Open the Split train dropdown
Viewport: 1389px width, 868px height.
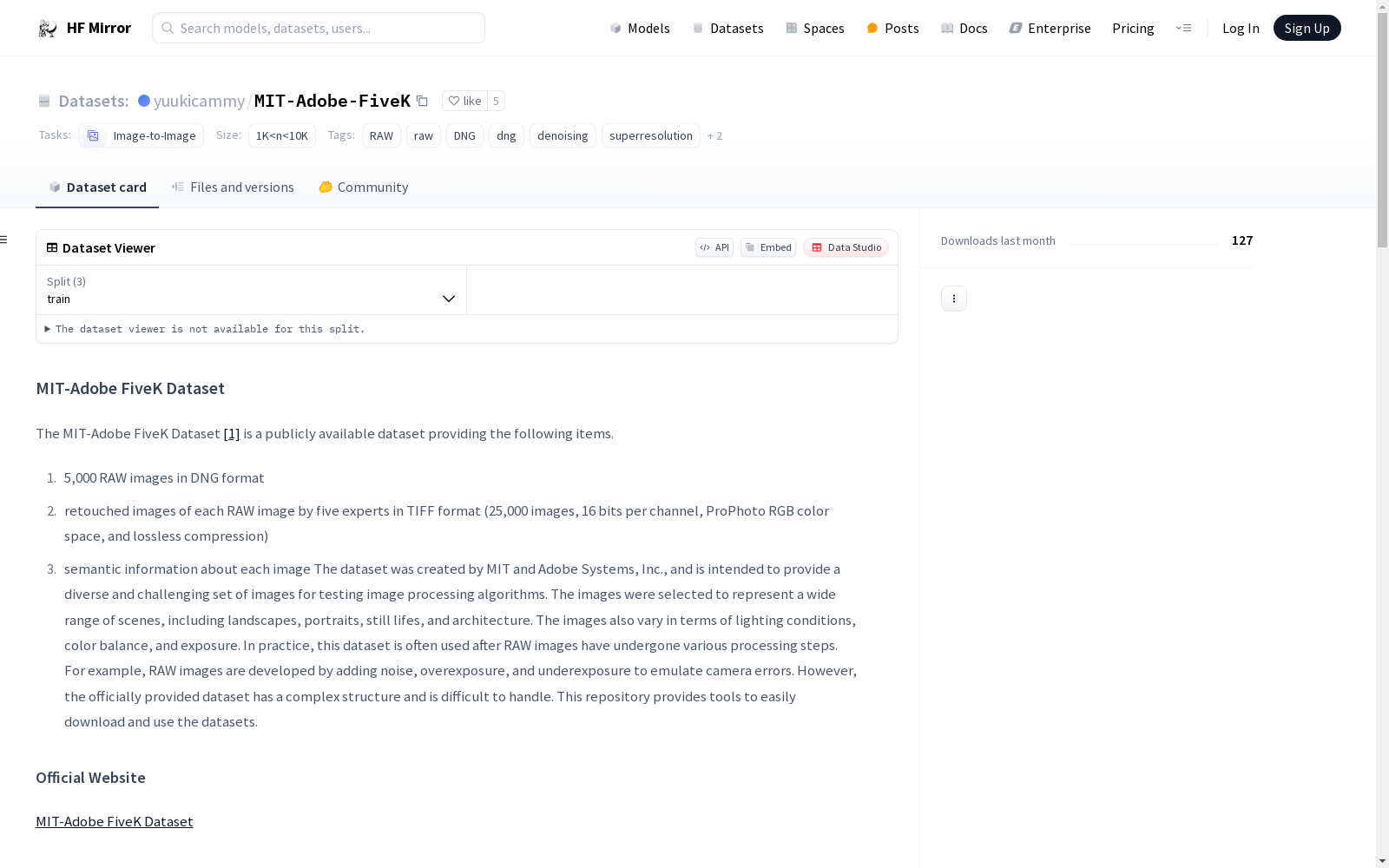(251, 290)
